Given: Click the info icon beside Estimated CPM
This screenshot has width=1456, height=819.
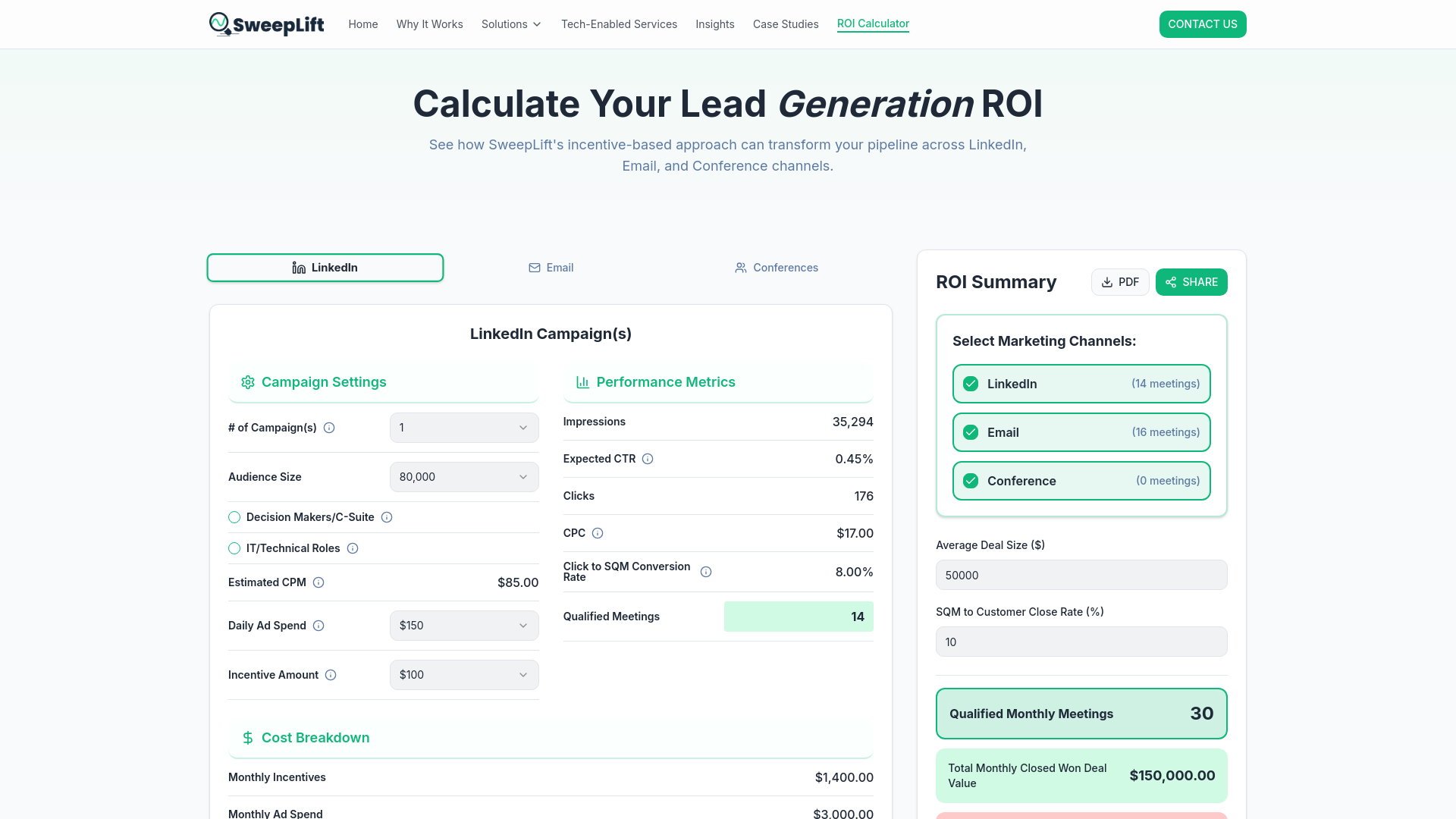Looking at the screenshot, I should click(318, 582).
